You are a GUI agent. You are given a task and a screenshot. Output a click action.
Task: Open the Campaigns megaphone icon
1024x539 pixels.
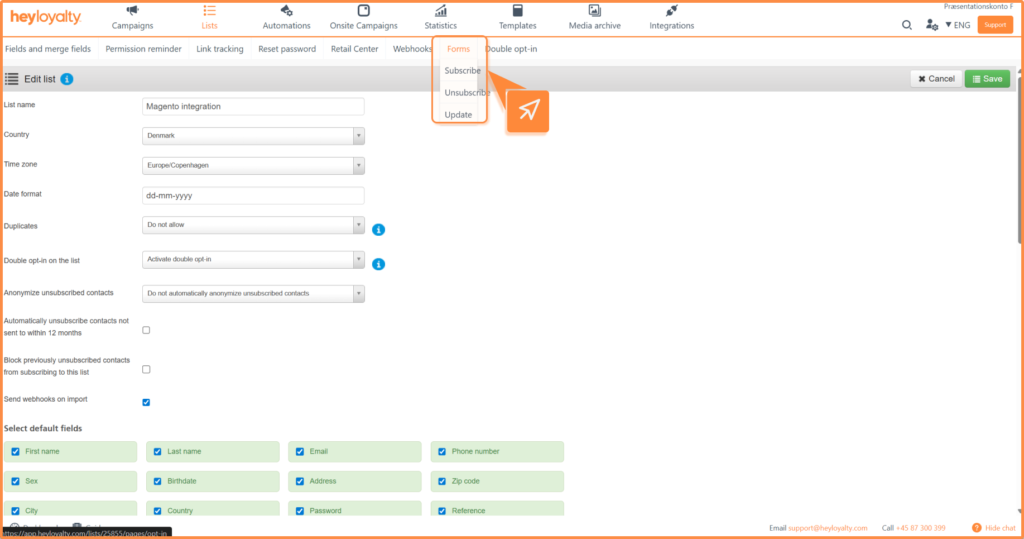coord(132,11)
